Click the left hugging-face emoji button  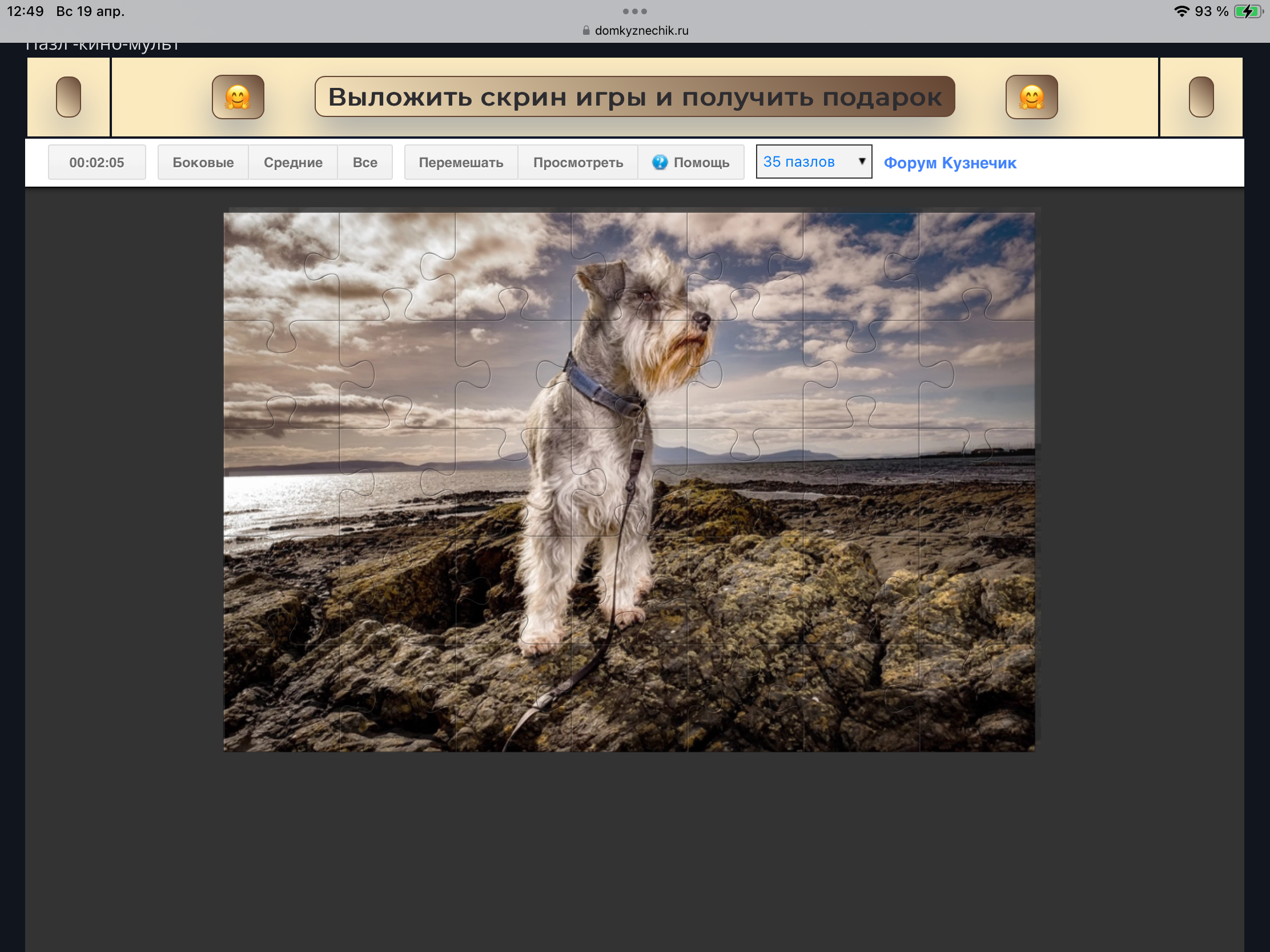click(238, 96)
